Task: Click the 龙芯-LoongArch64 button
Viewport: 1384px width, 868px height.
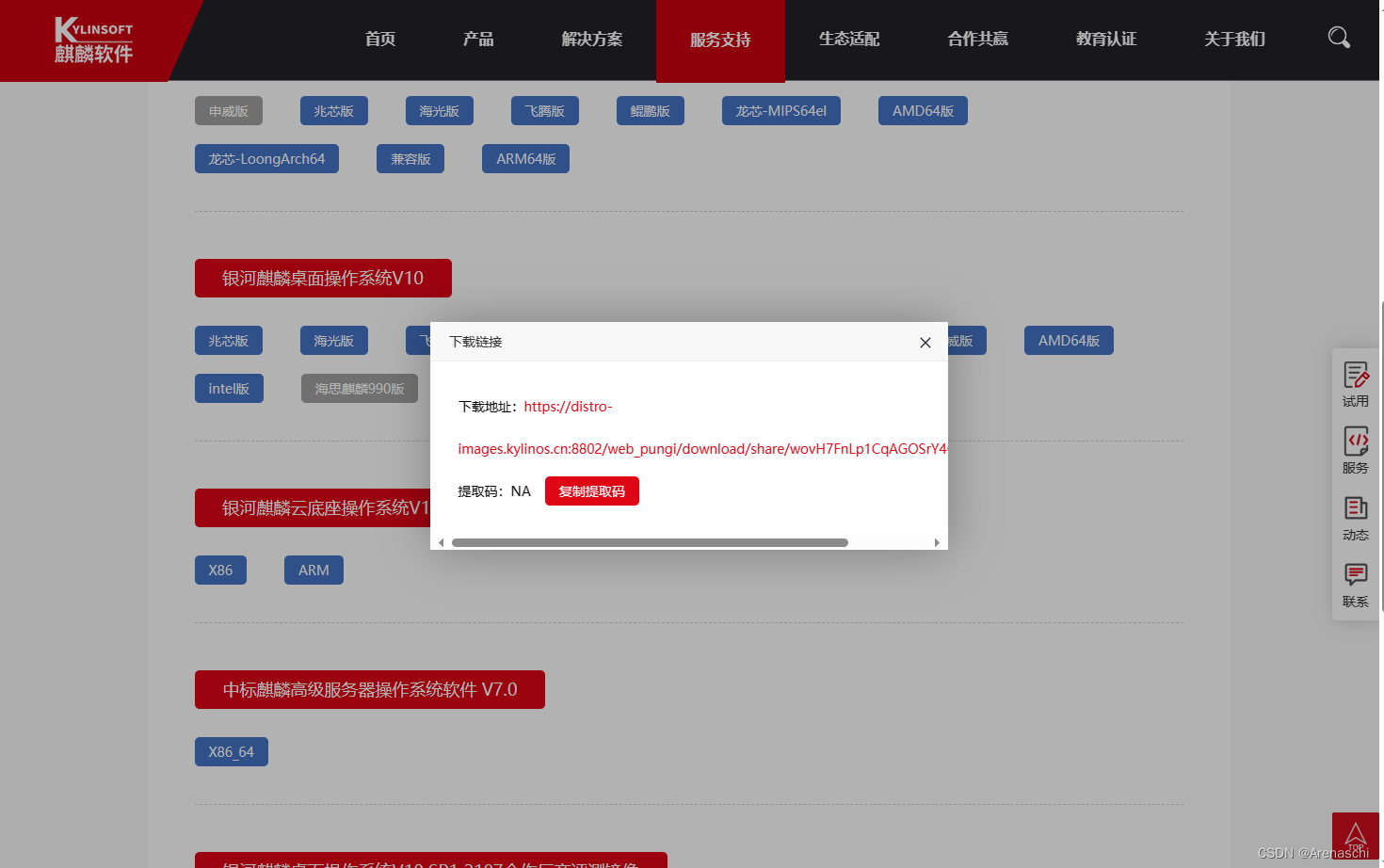Action: click(266, 159)
